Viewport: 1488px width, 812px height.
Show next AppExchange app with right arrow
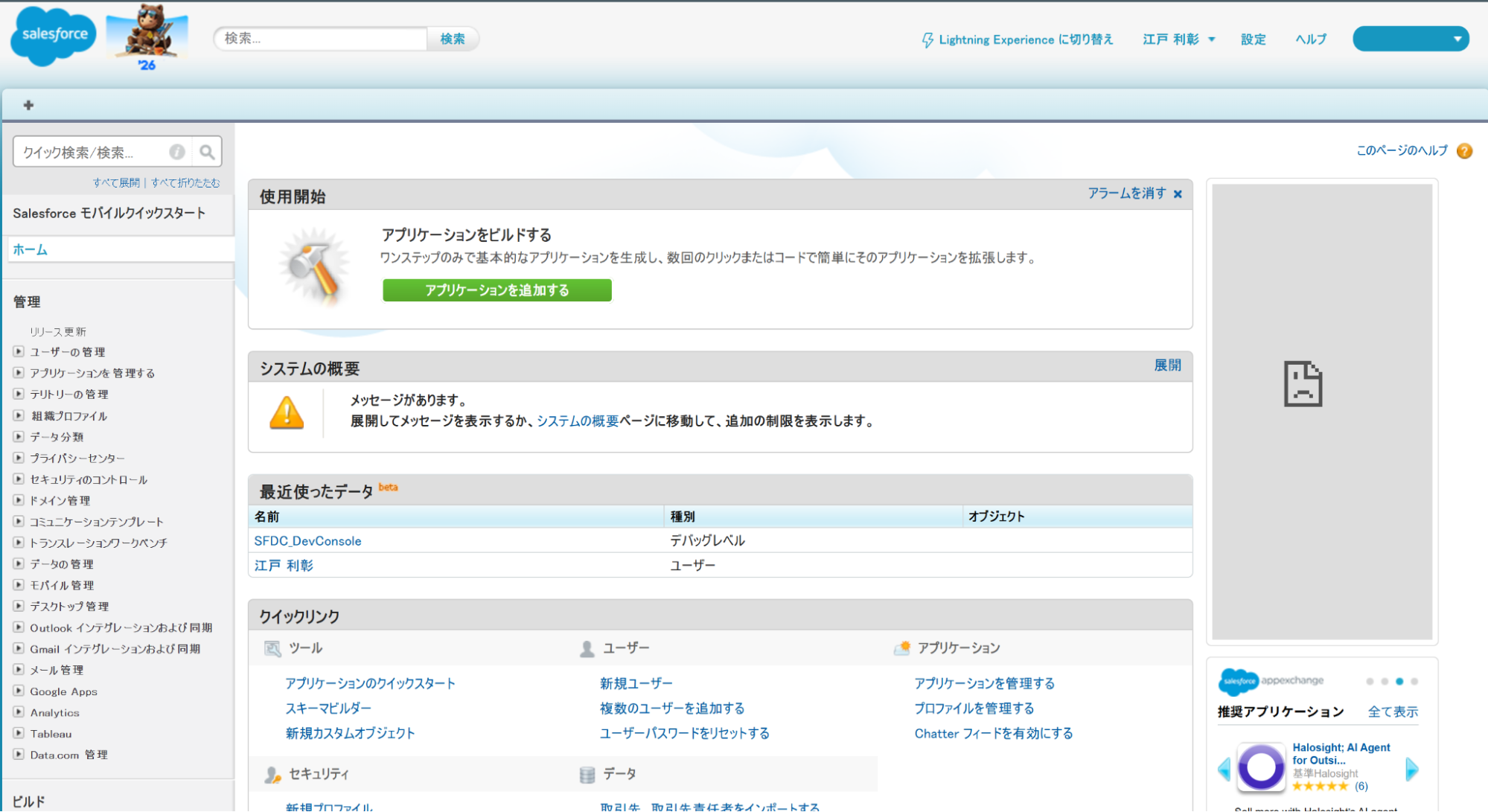click(1411, 769)
